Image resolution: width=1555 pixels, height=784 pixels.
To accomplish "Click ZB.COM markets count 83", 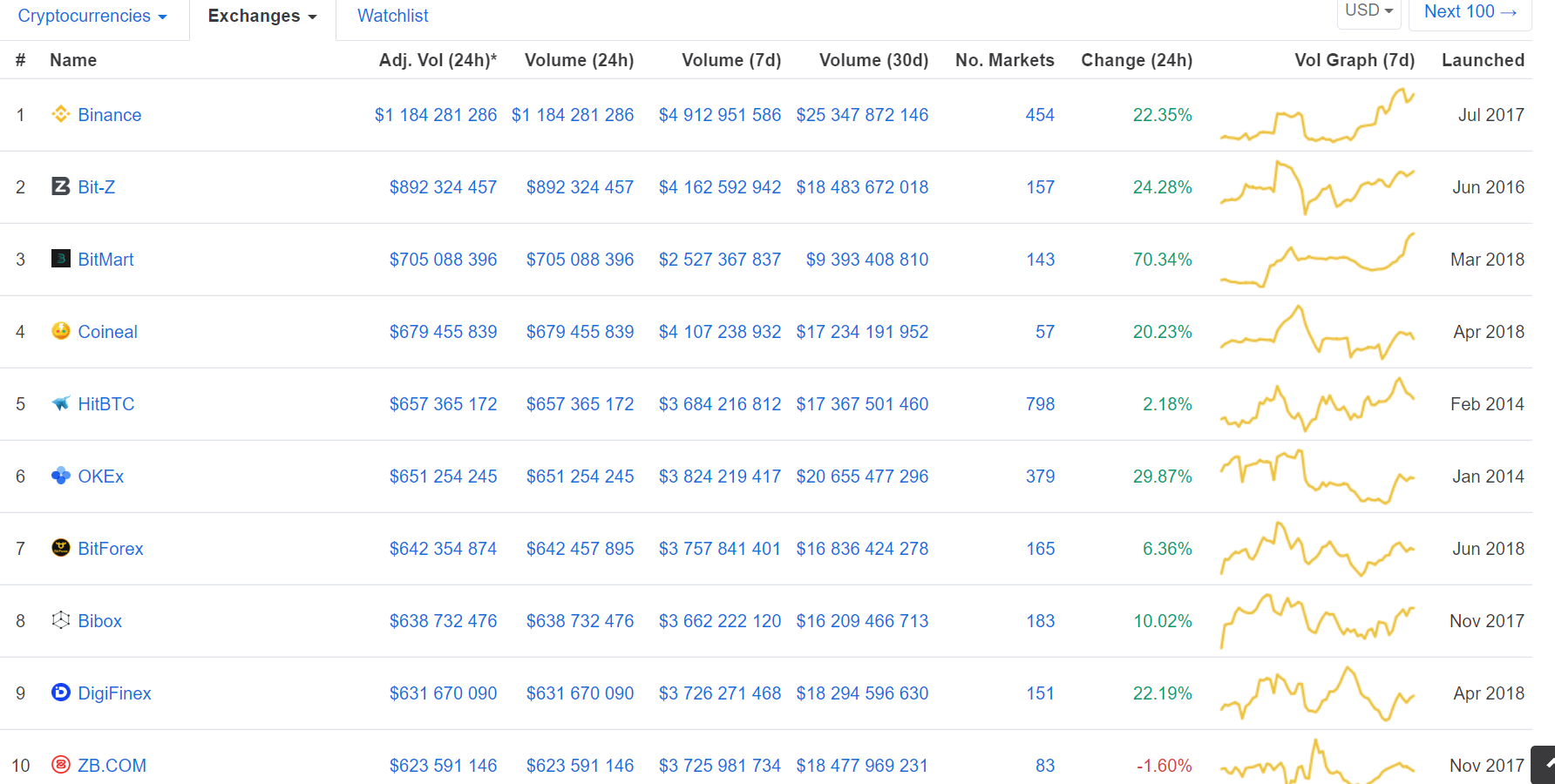I will pyautogui.click(x=1045, y=766).
